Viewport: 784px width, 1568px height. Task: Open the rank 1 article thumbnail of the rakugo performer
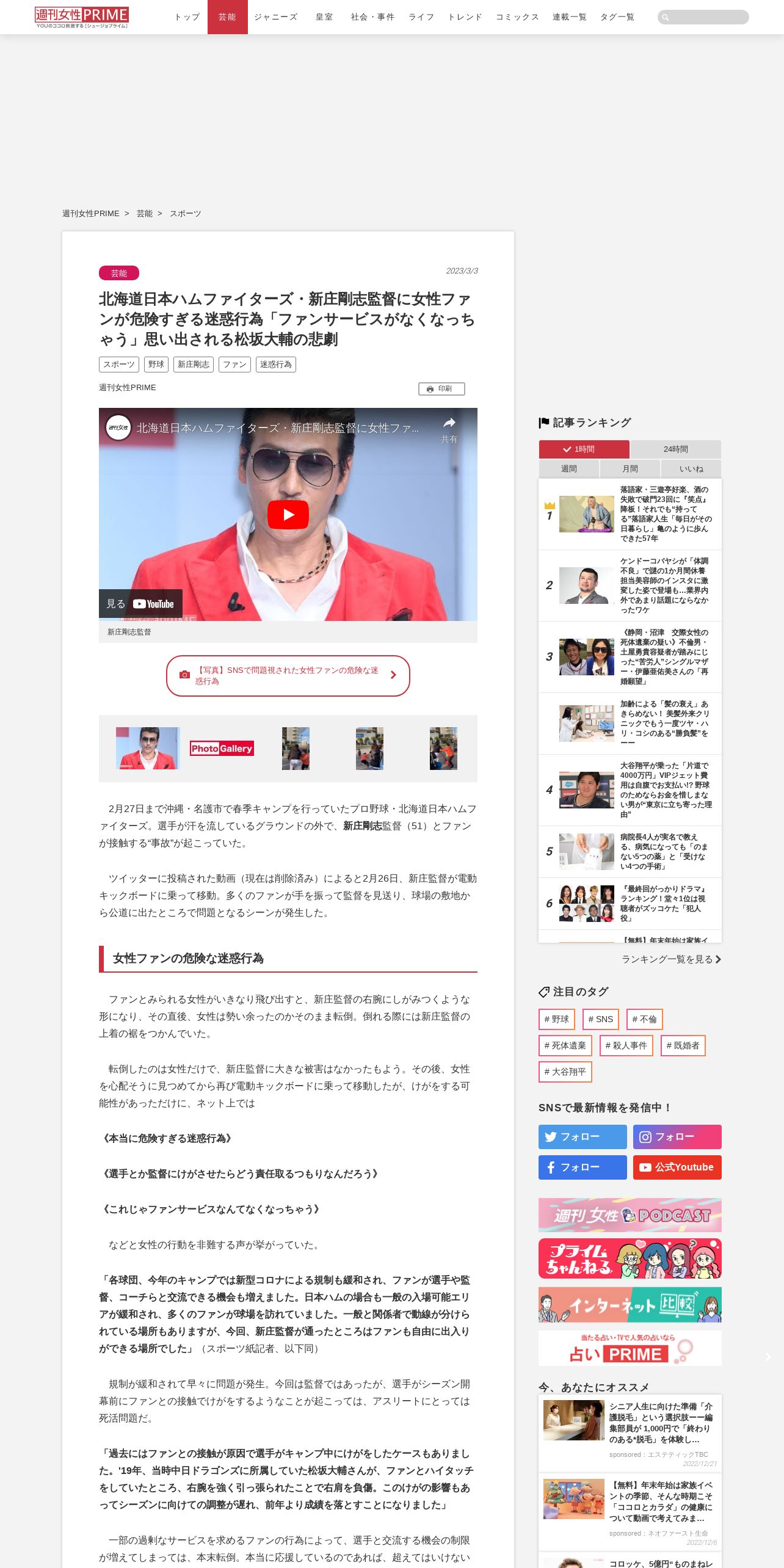(x=587, y=514)
